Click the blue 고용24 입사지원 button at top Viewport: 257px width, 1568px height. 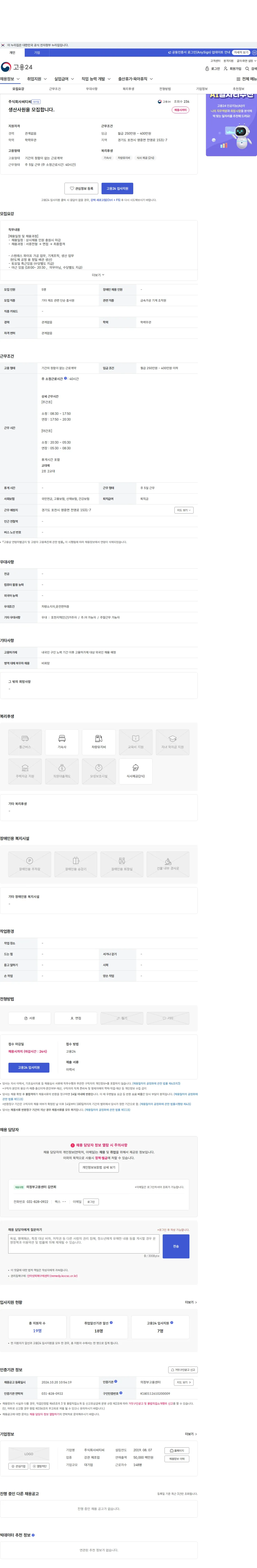[x=117, y=189]
